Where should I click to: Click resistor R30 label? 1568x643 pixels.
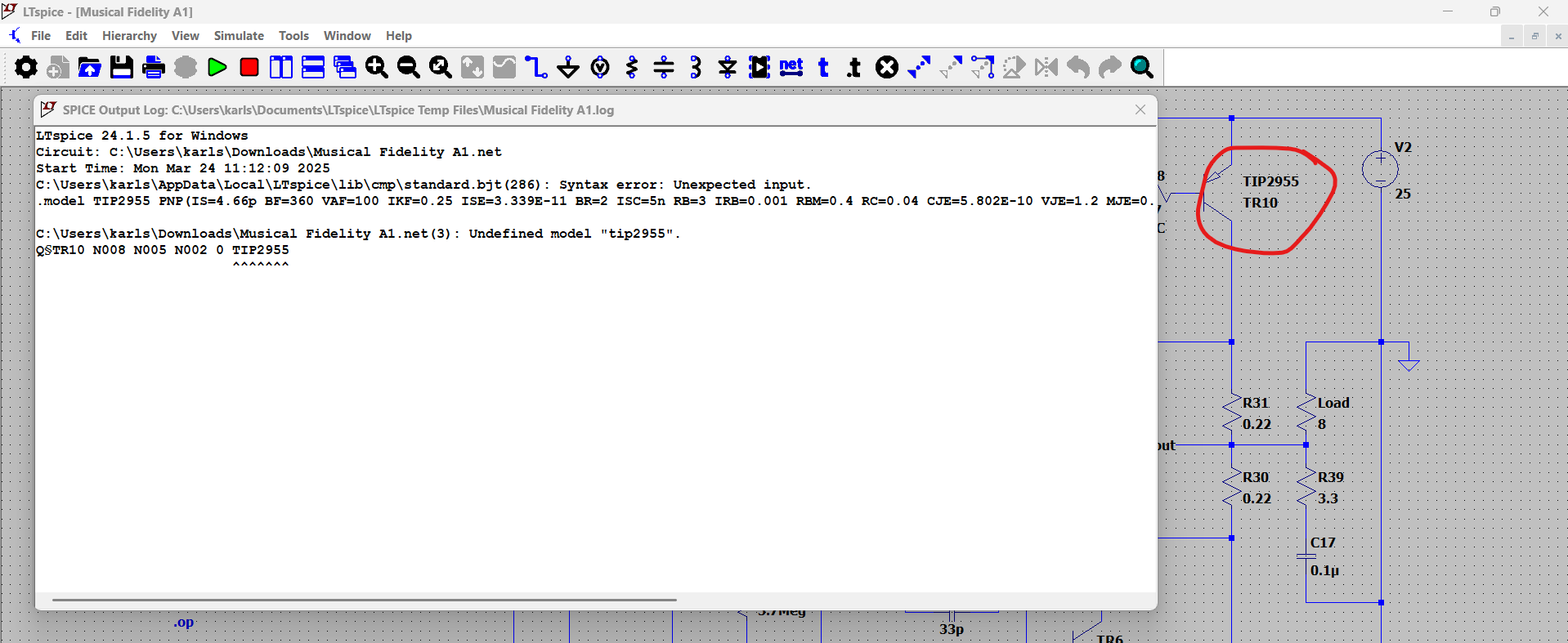(1256, 477)
